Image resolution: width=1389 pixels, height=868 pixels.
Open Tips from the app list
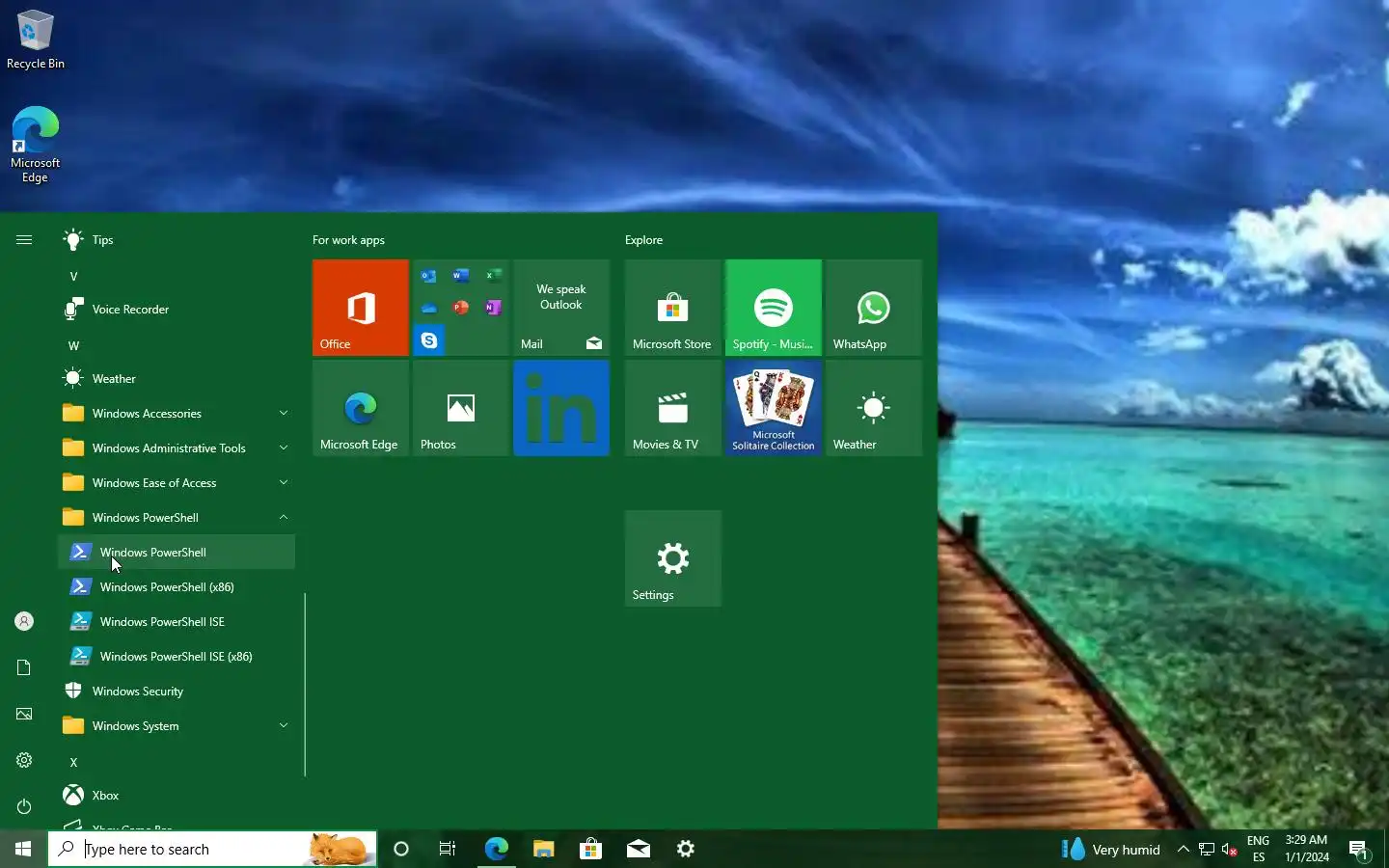[x=177, y=239]
